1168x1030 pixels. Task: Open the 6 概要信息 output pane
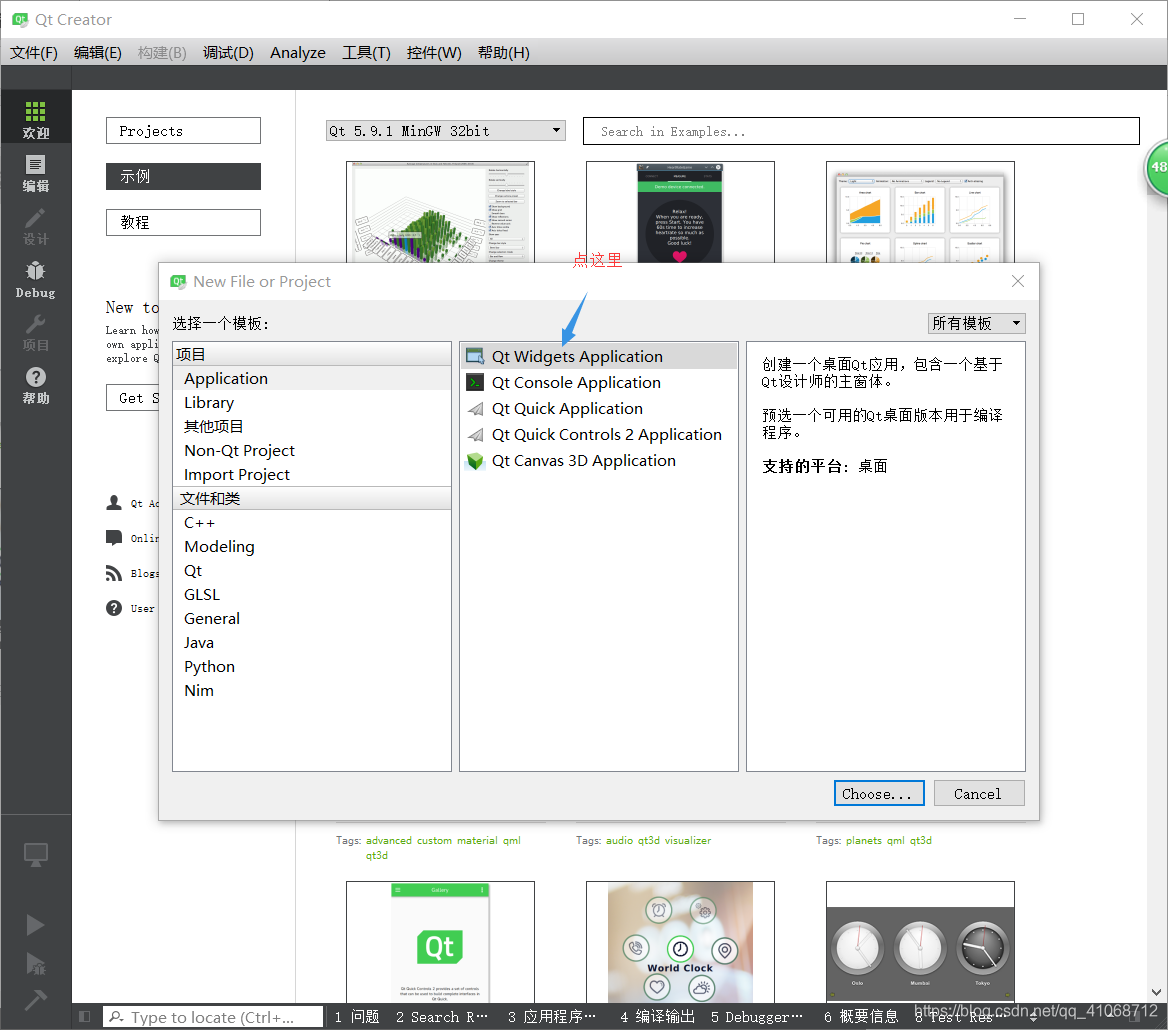(861, 1017)
